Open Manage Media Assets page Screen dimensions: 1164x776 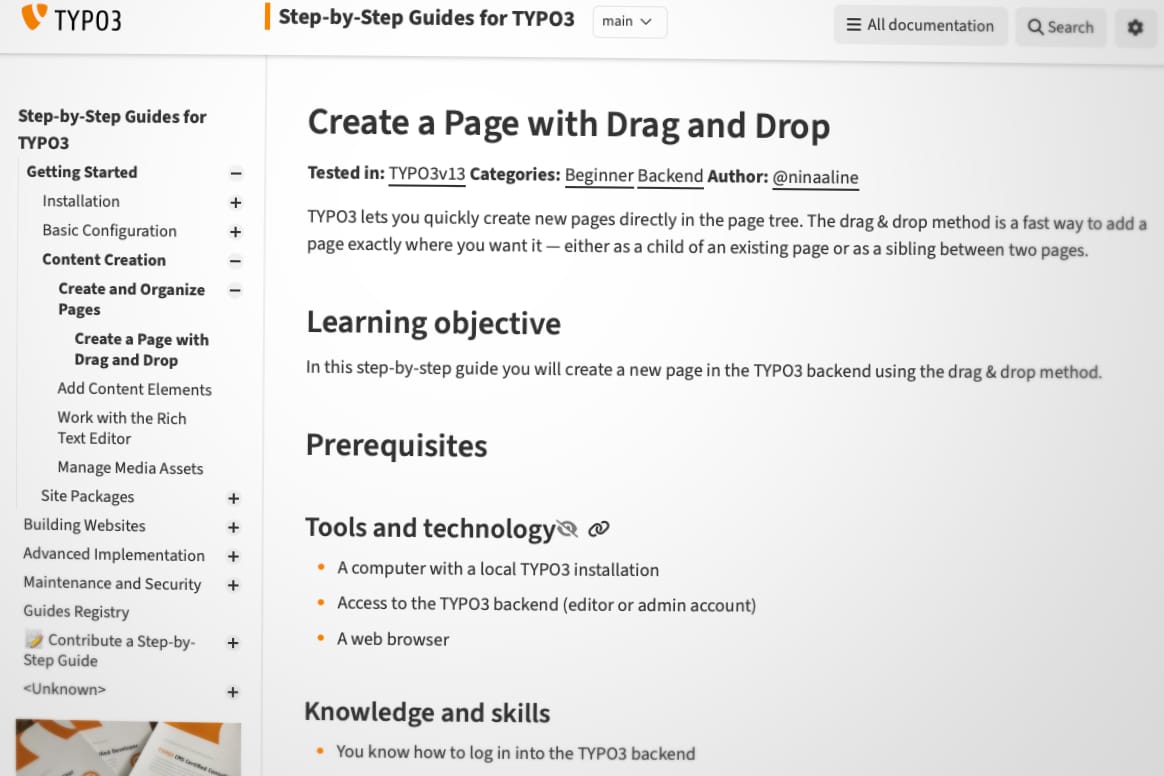pos(130,468)
